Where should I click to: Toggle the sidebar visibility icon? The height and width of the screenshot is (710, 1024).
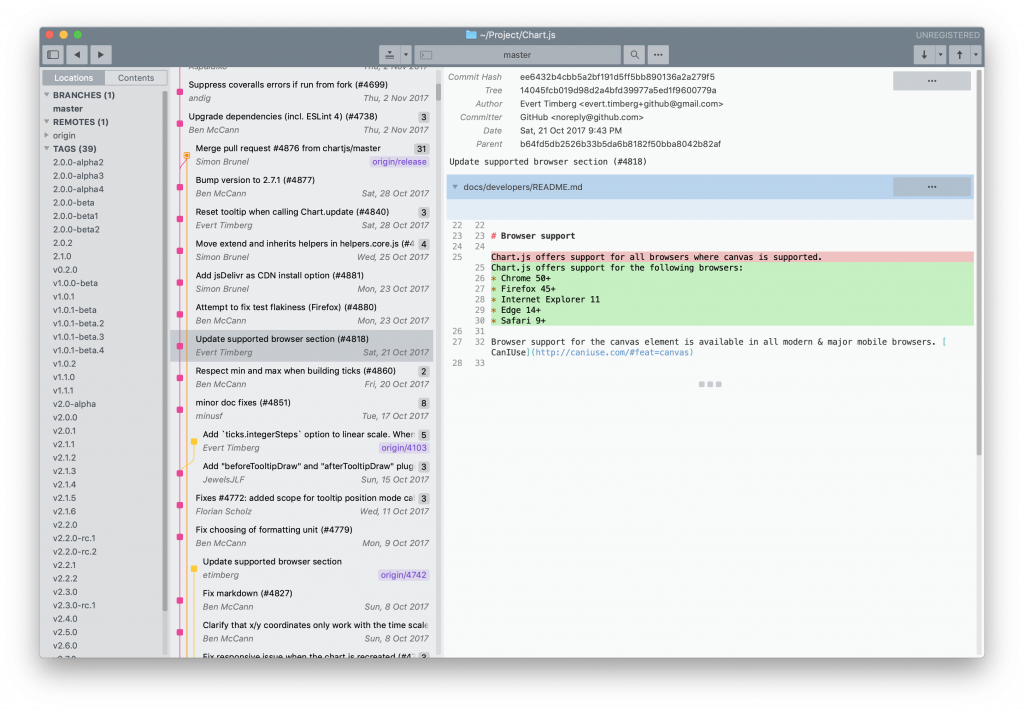click(x=54, y=55)
